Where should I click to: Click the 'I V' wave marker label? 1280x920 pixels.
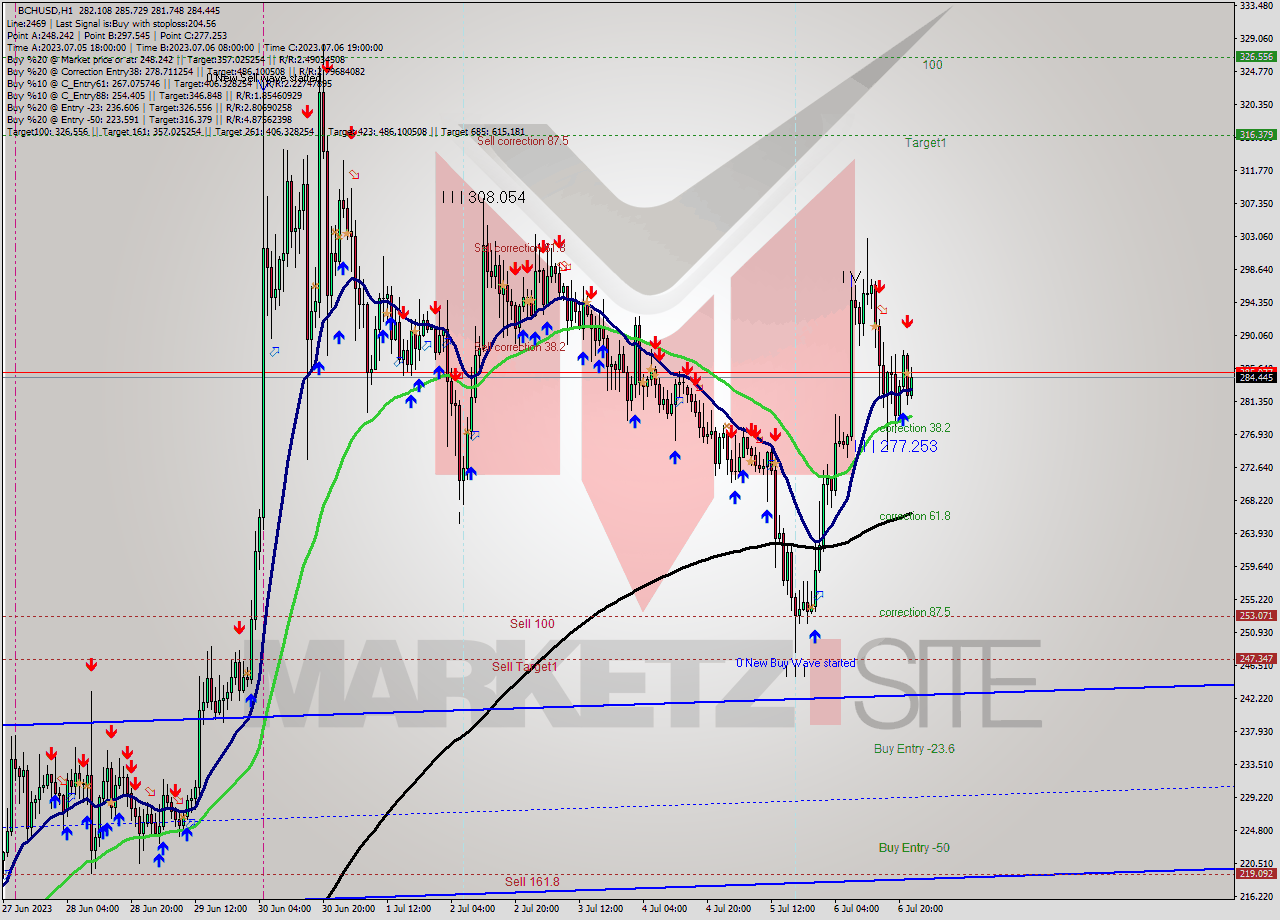[x=852, y=276]
